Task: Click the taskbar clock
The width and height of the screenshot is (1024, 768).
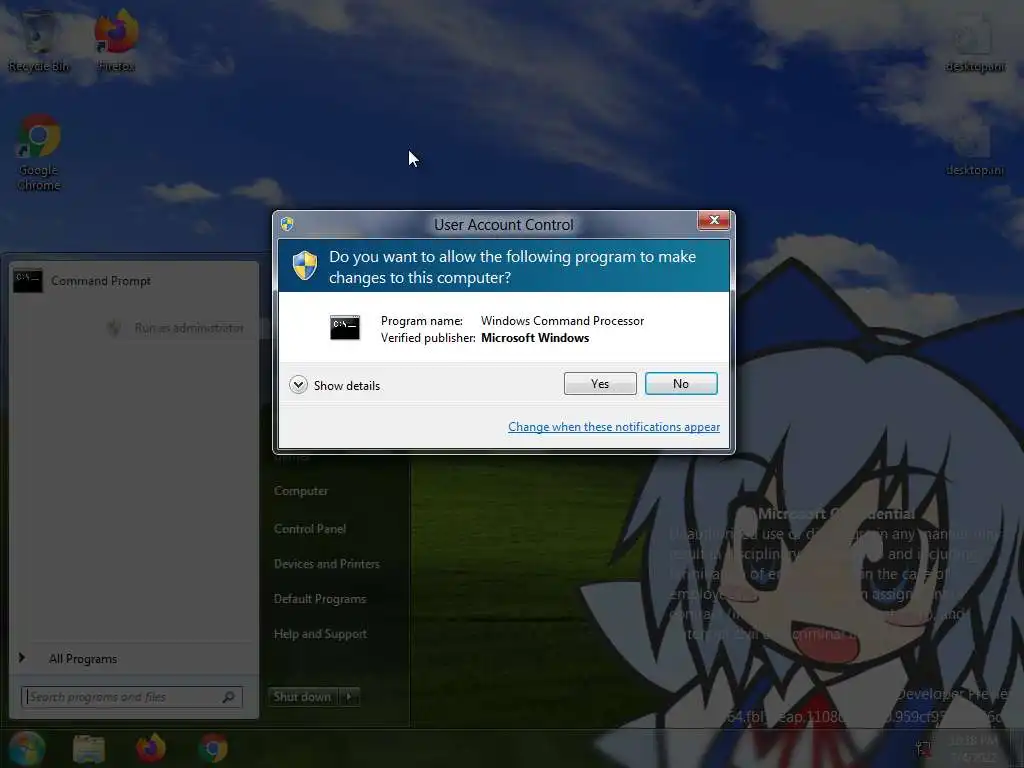Action: click(973, 748)
